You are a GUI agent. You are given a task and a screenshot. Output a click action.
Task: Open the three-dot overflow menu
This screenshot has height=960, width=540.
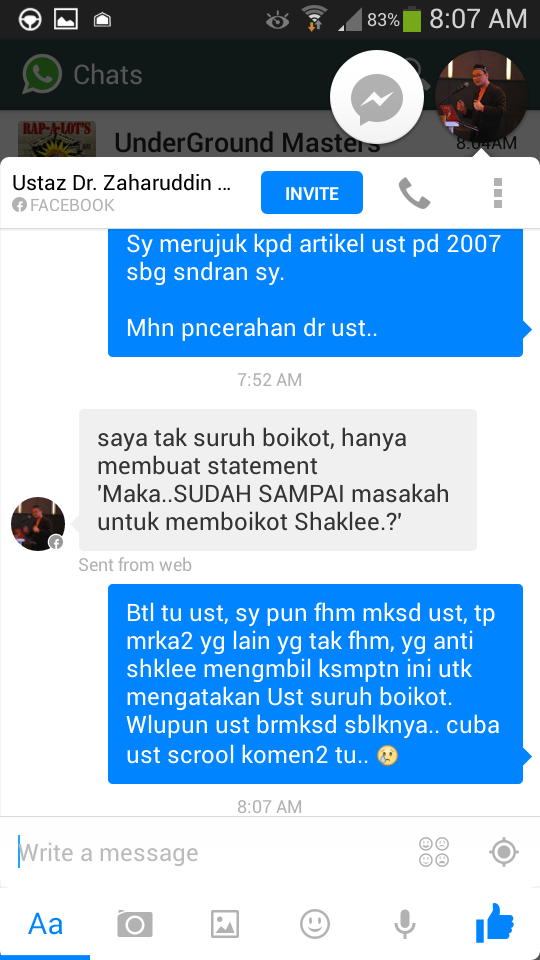coord(498,193)
